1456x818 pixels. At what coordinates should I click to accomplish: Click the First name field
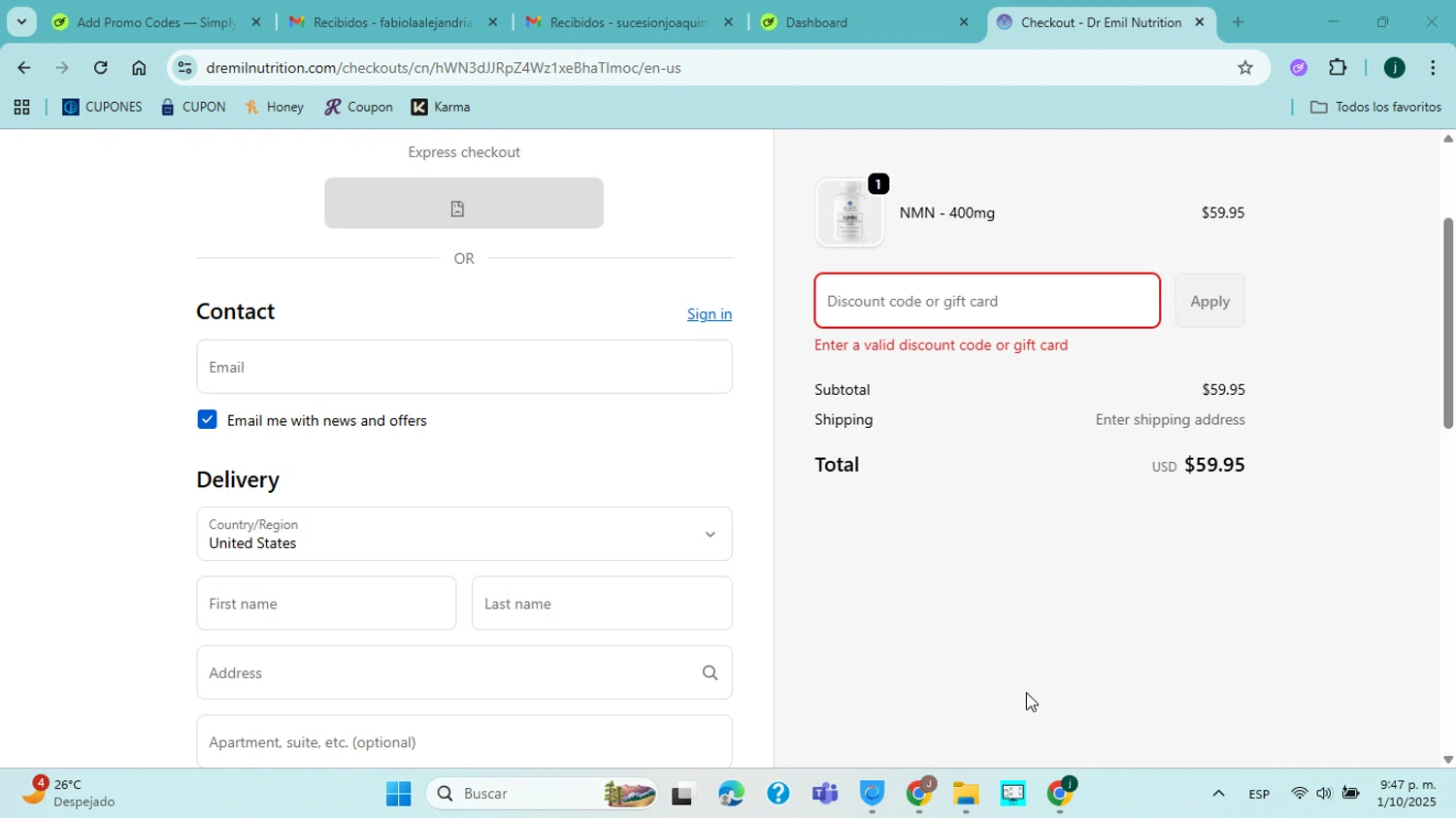click(326, 604)
